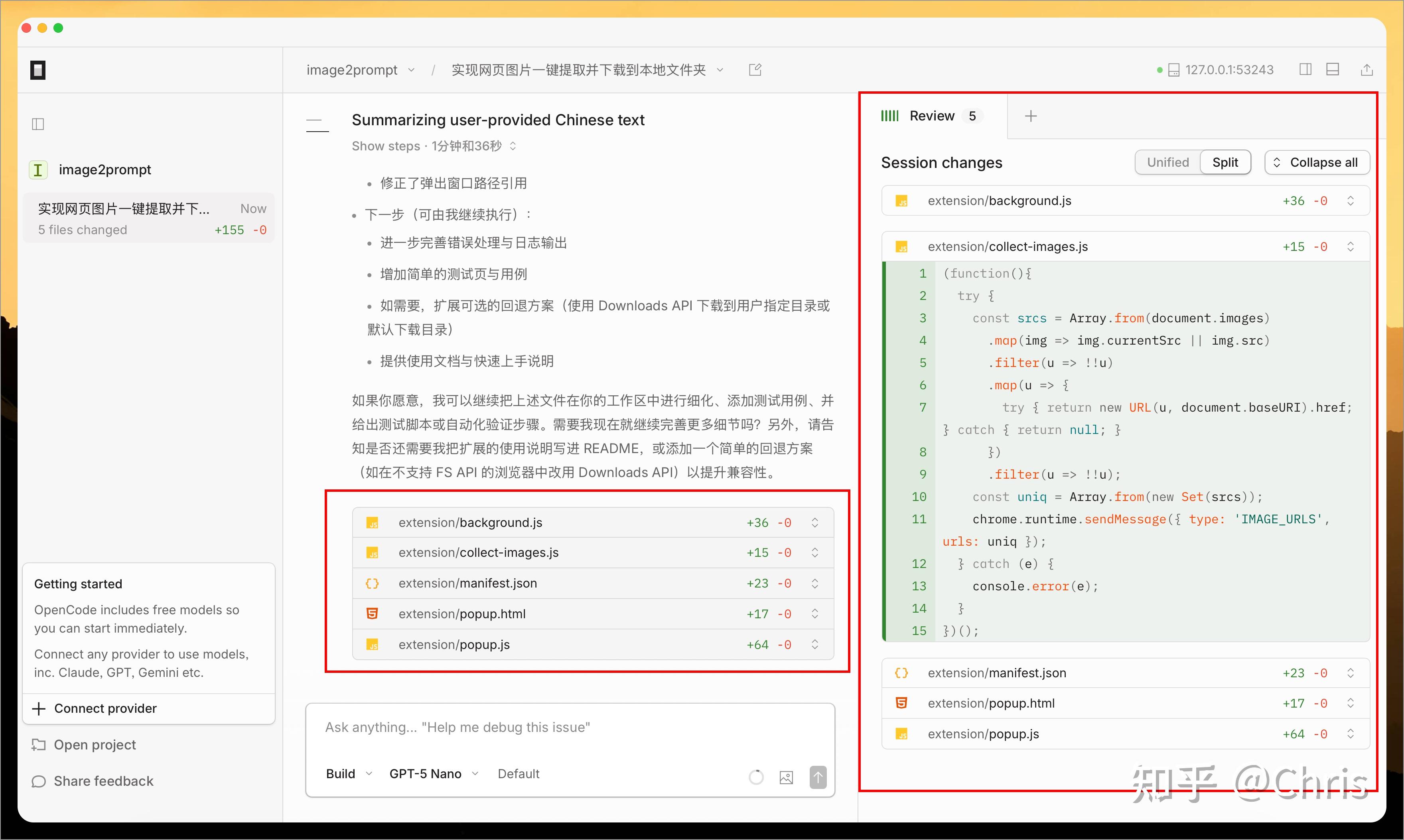Open the session title dropdown

588,70
